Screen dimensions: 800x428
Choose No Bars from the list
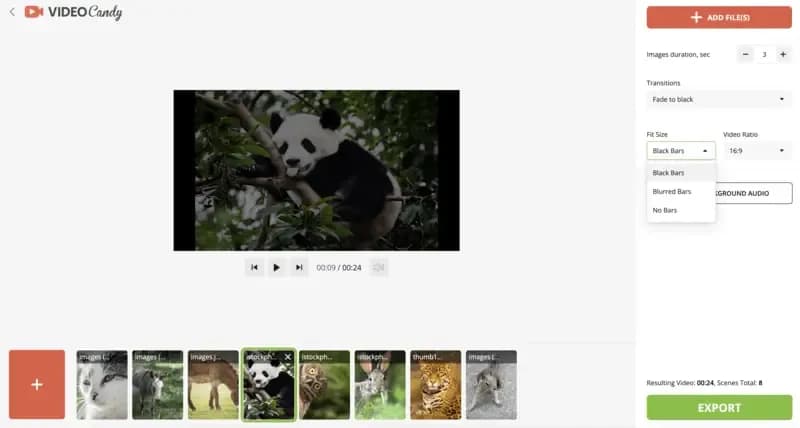(664, 210)
